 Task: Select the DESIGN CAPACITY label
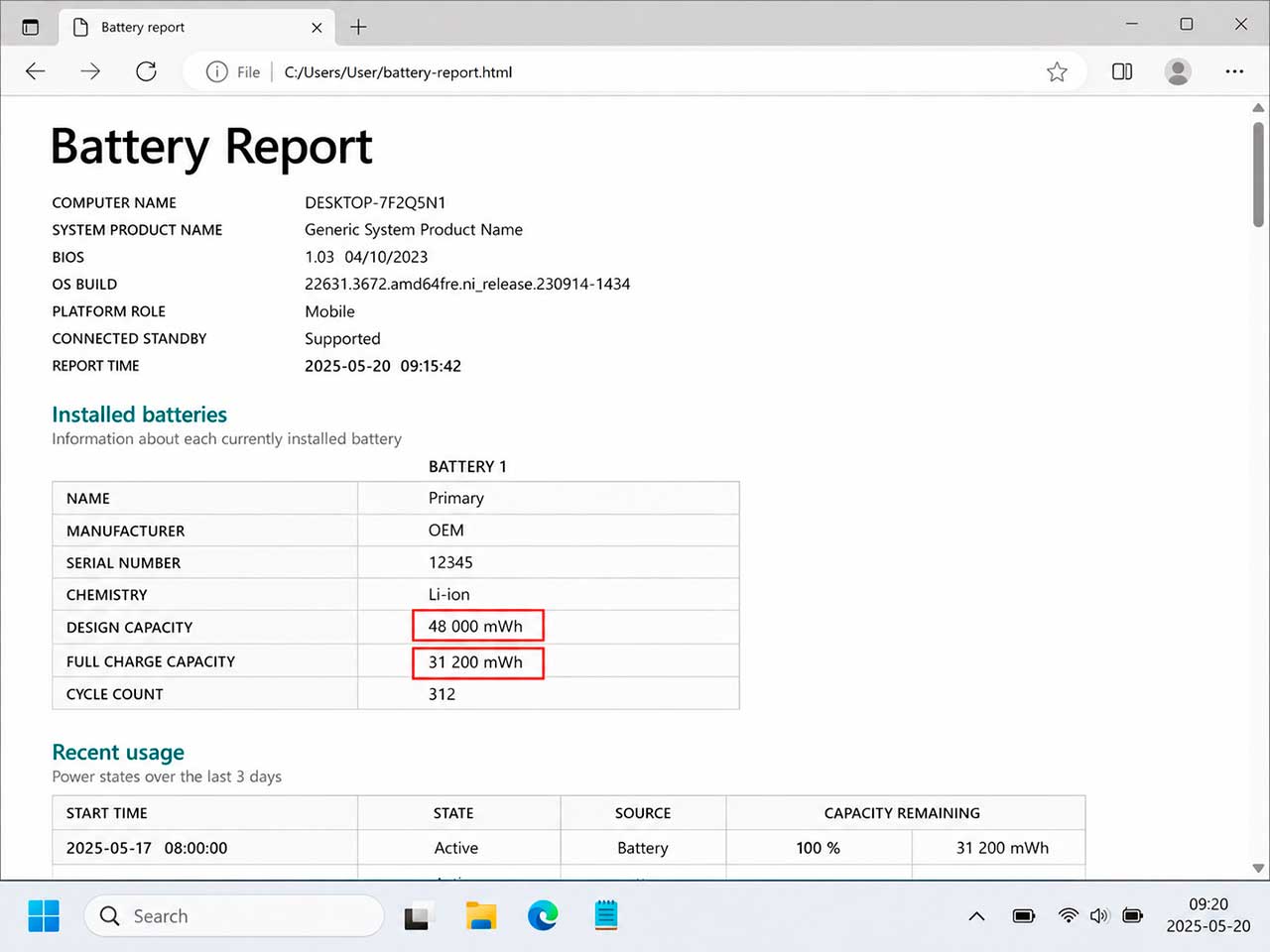(x=129, y=627)
